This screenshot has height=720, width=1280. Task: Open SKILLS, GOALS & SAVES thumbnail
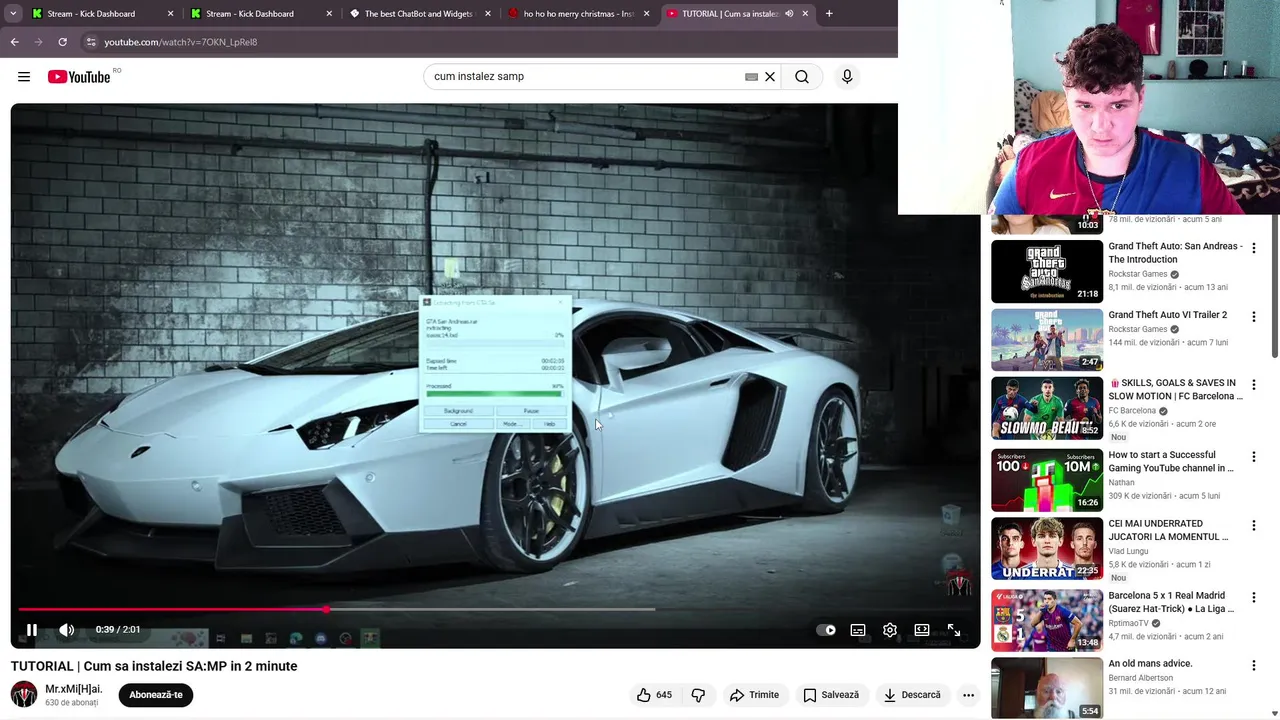pyautogui.click(x=1047, y=408)
